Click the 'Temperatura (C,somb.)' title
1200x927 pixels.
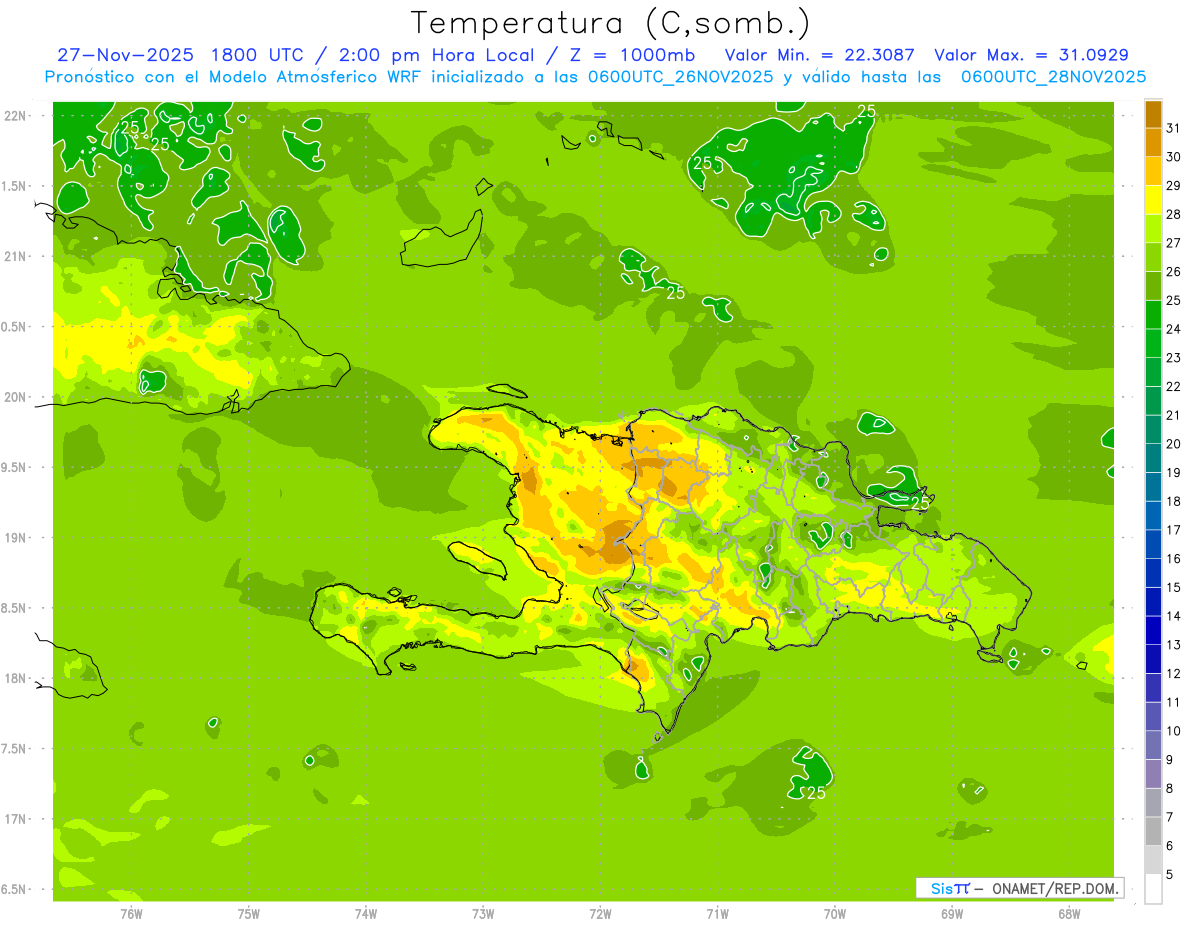[610, 23]
